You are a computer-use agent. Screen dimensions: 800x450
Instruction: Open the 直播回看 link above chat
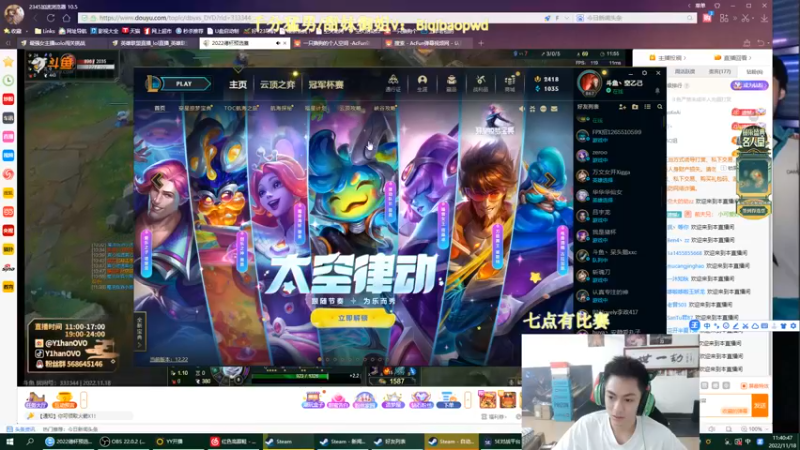point(733,58)
